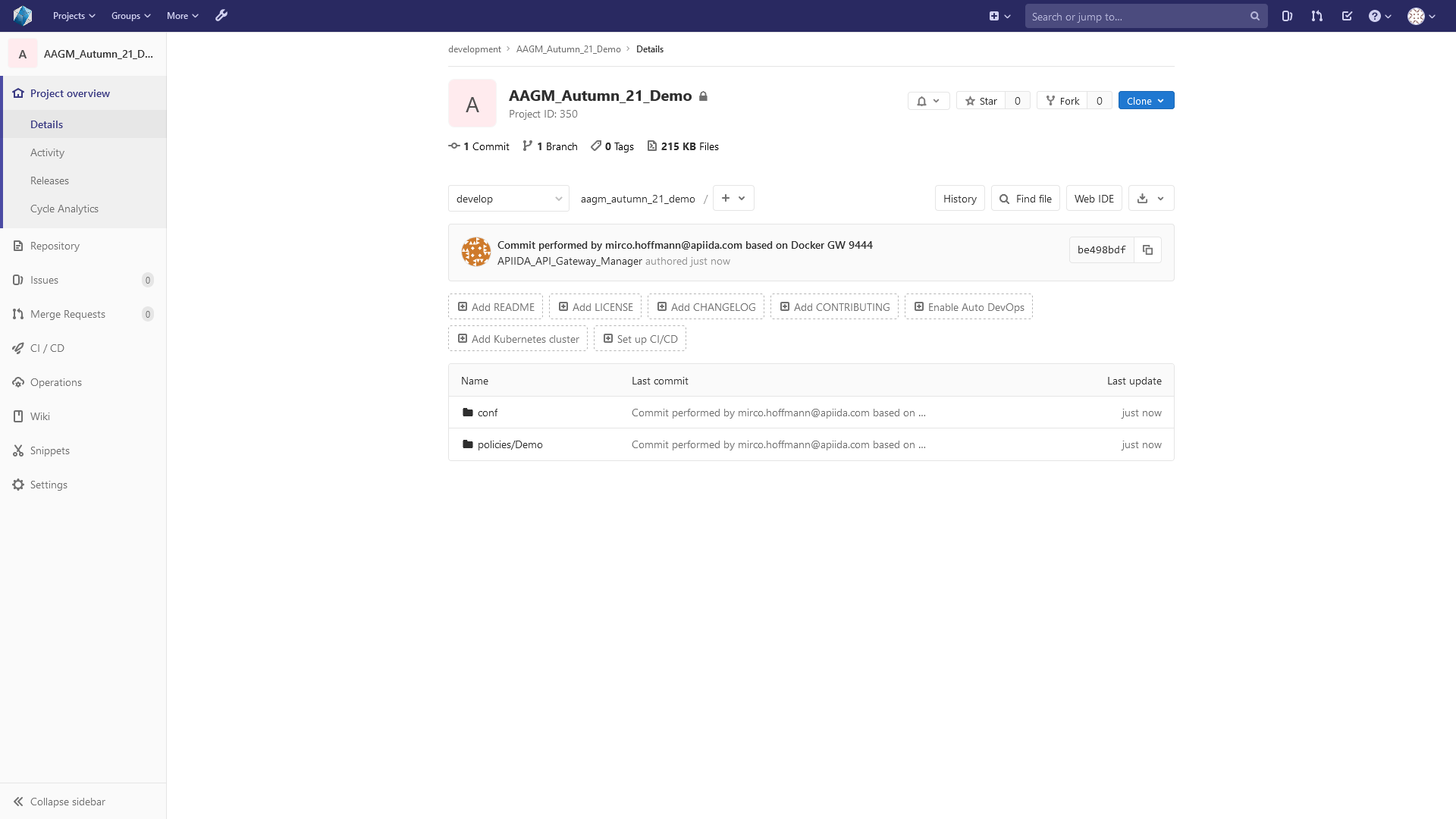The height and width of the screenshot is (819, 1456).
Task: Click the Search or jump to field
Action: coord(1137,17)
